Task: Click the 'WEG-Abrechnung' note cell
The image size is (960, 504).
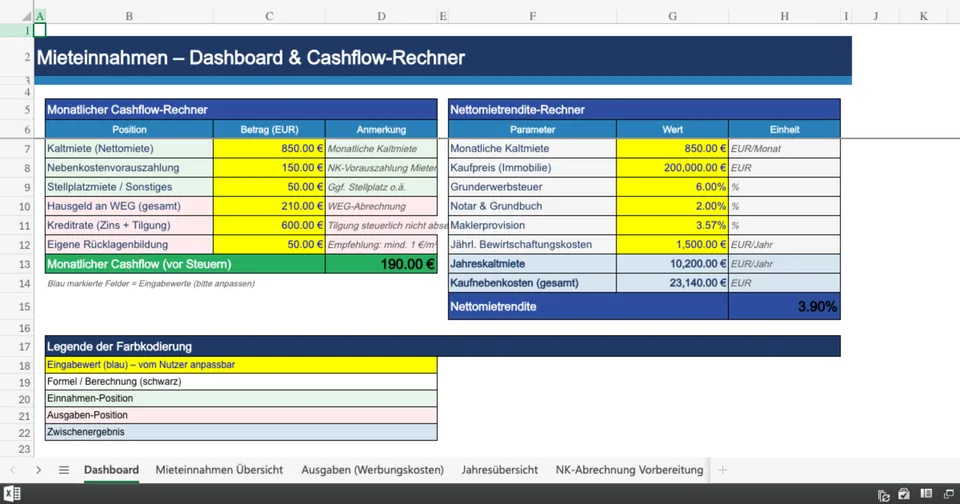Action: pos(381,206)
